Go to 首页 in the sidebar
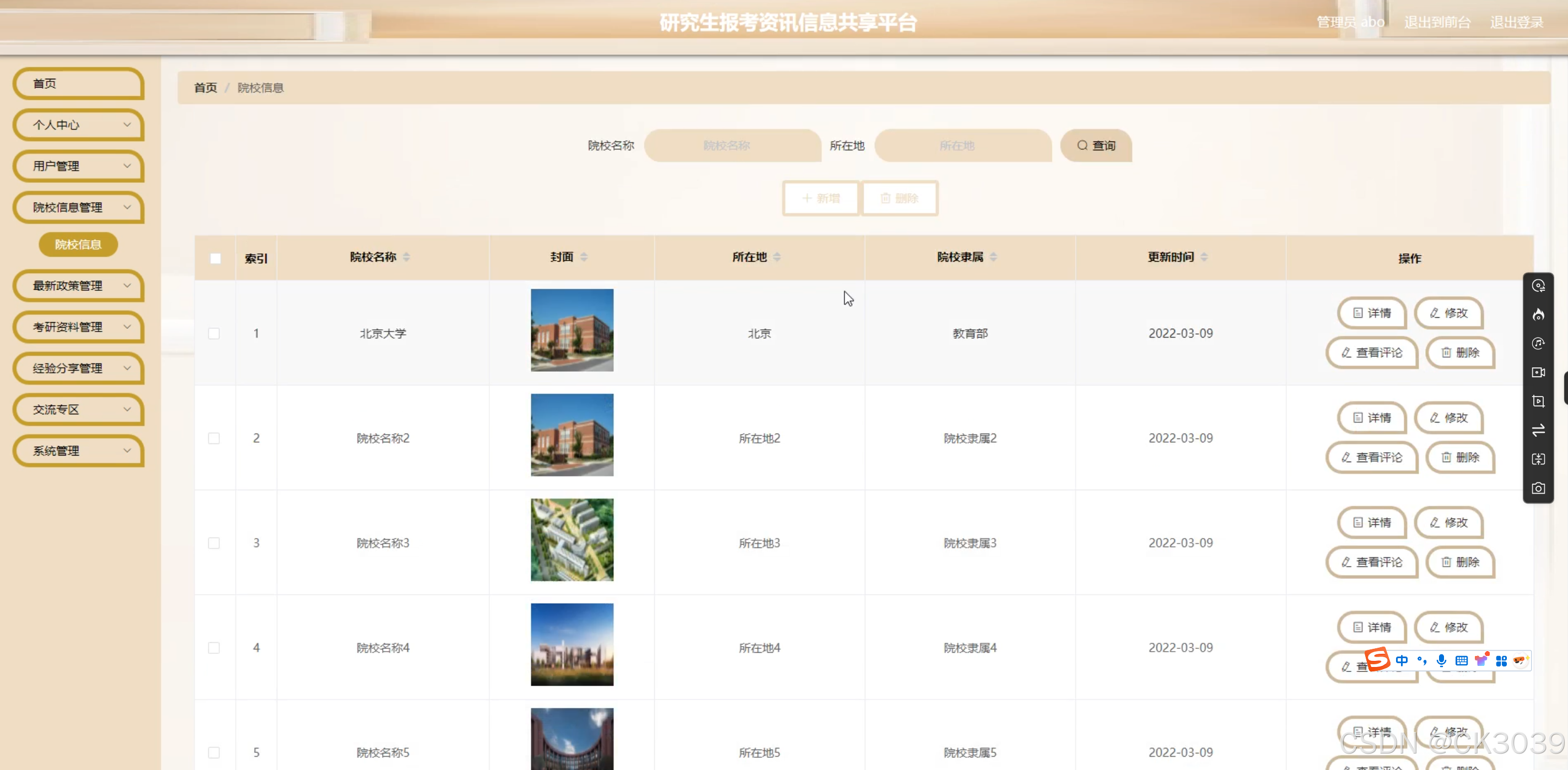Image resolution: width=1568 pixels, height=770 pixels. pos(78,83)
